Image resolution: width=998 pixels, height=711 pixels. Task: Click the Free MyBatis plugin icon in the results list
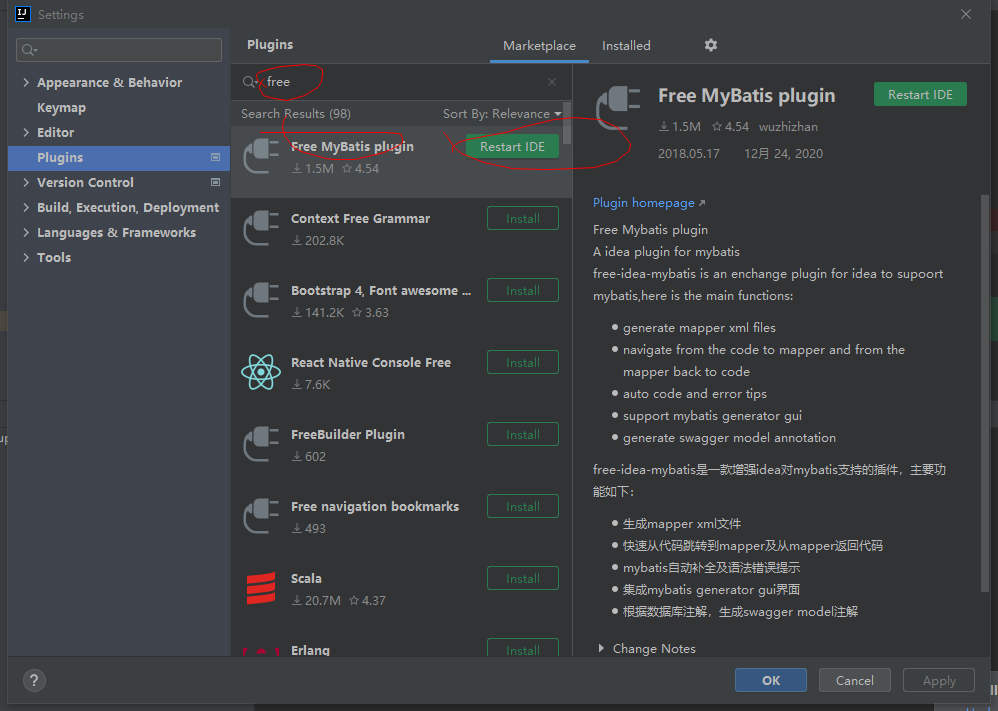[x=261, y=157]
